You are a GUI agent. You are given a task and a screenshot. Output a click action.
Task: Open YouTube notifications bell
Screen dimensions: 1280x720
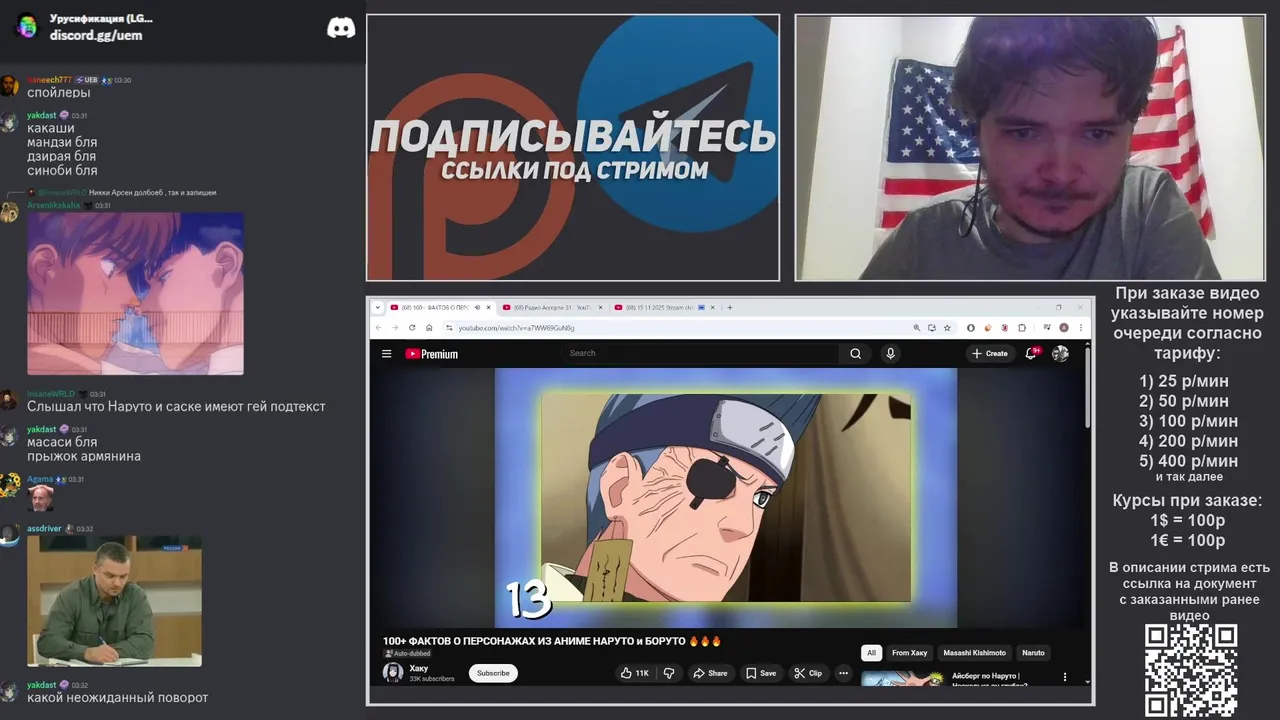1031,353
